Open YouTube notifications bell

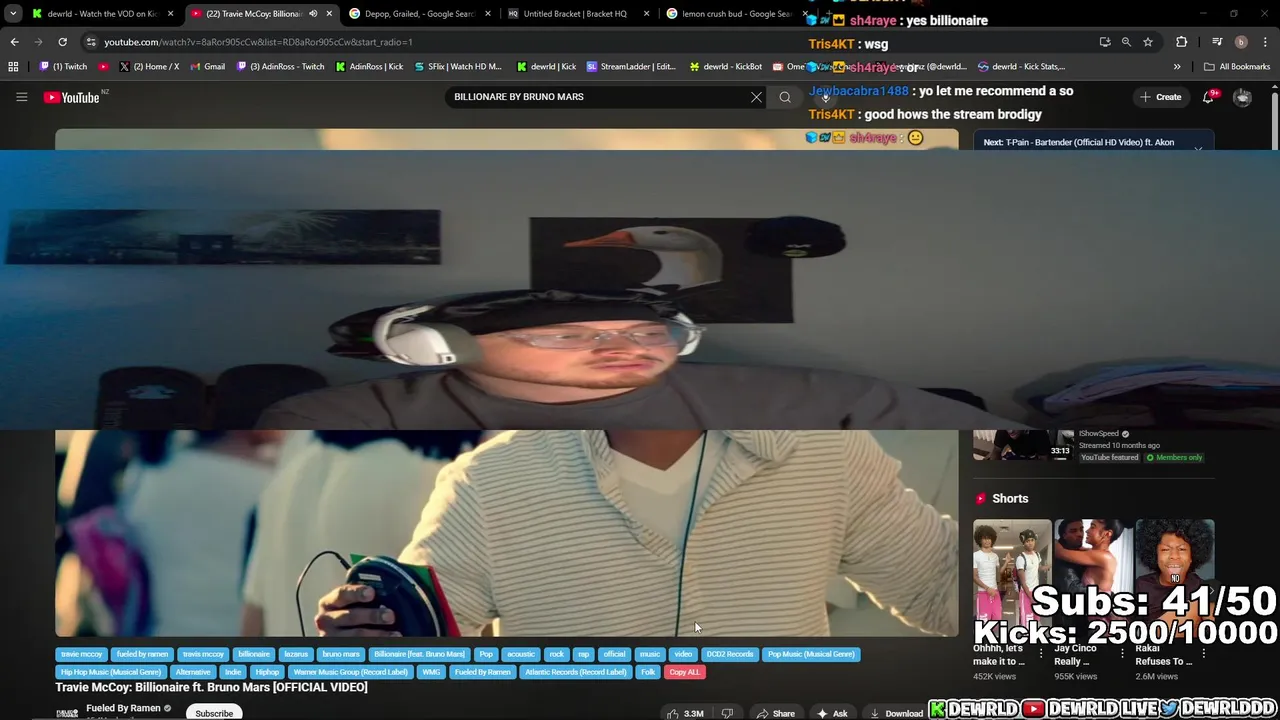point(1209,97)
